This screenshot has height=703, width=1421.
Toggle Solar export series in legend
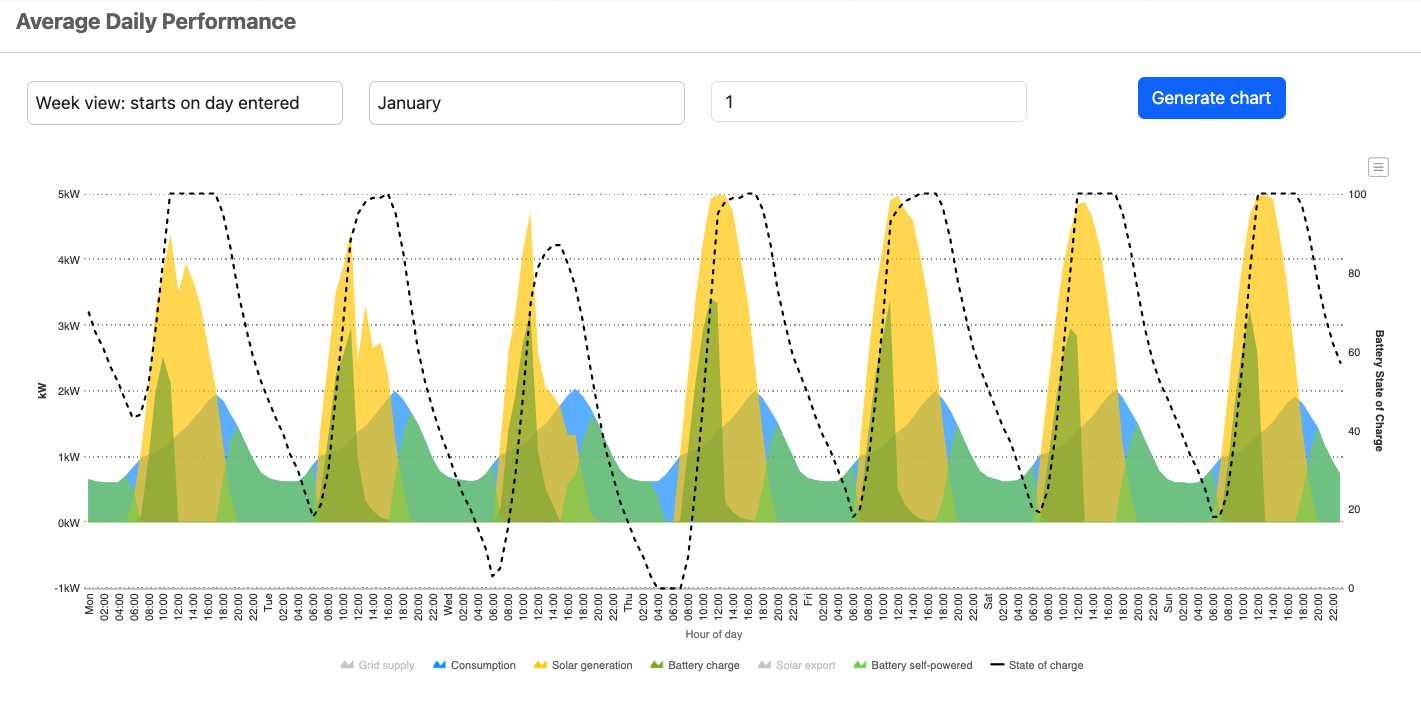click(x=797, y=665)
